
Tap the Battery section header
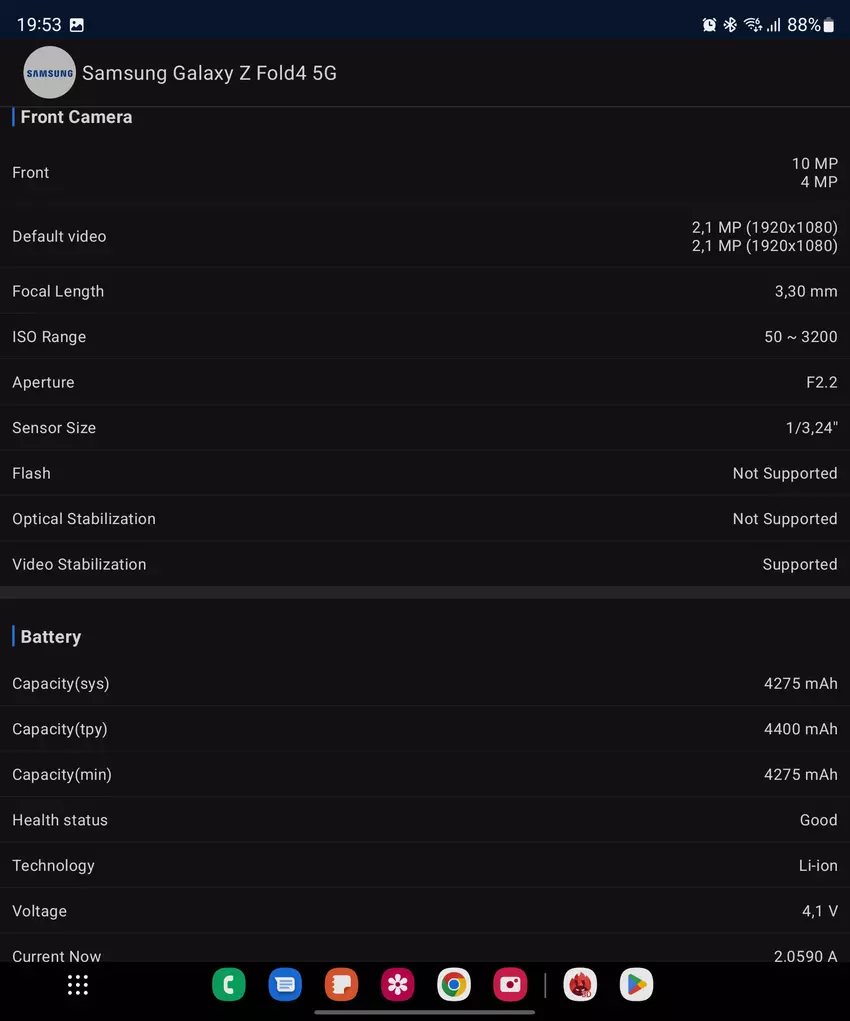point(50,637)
